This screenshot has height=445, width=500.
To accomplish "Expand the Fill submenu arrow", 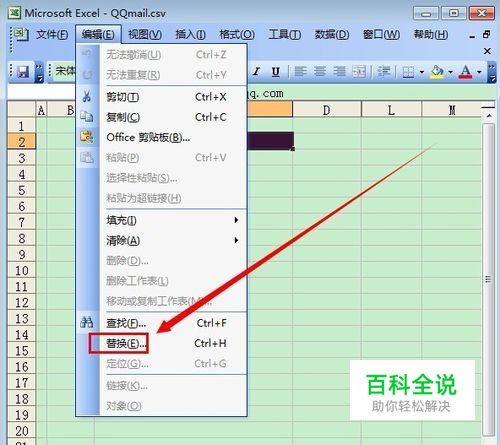I will (236, 220).
